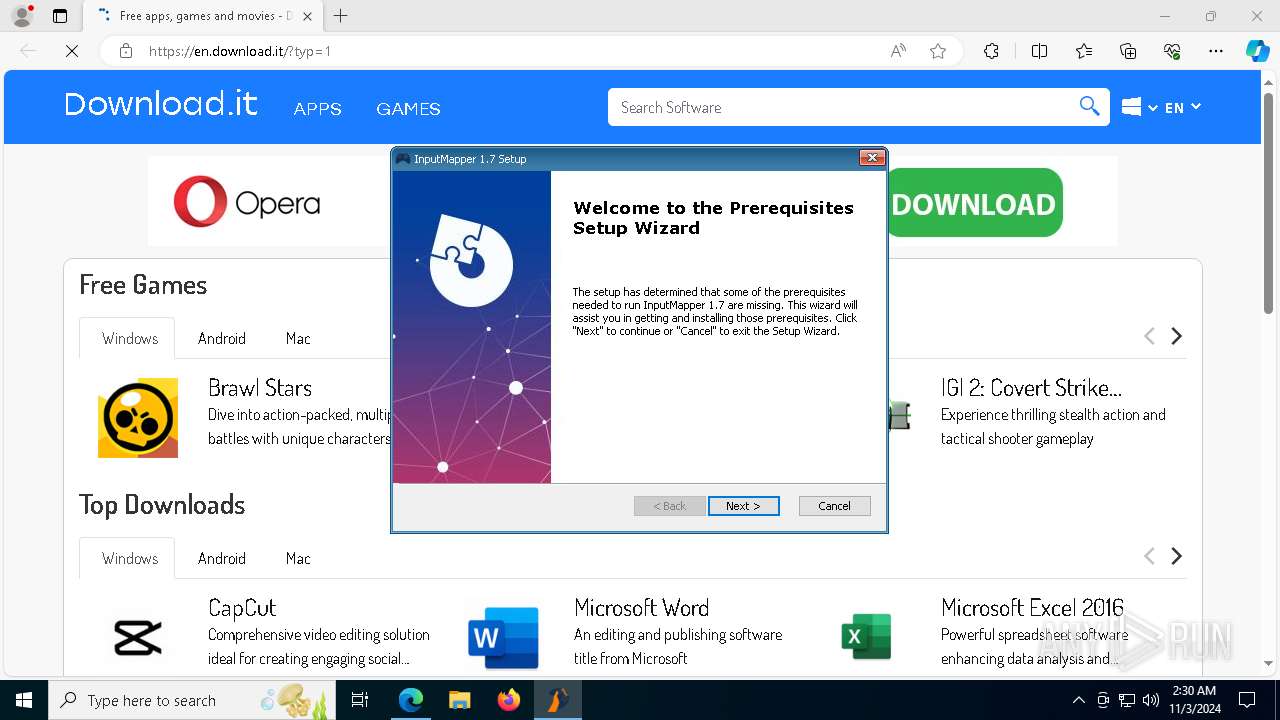This screenshot has width=1280, height=720.
Task: Close the InputMapper 1.7 Setup dialog
Action: (872, 158)
